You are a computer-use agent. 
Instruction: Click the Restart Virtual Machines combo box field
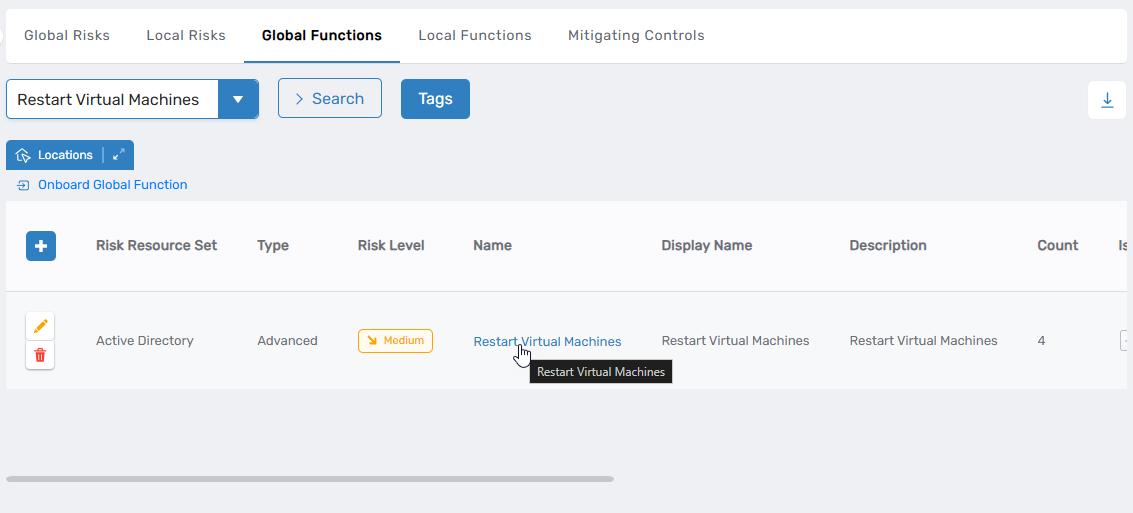pos(112,100)
